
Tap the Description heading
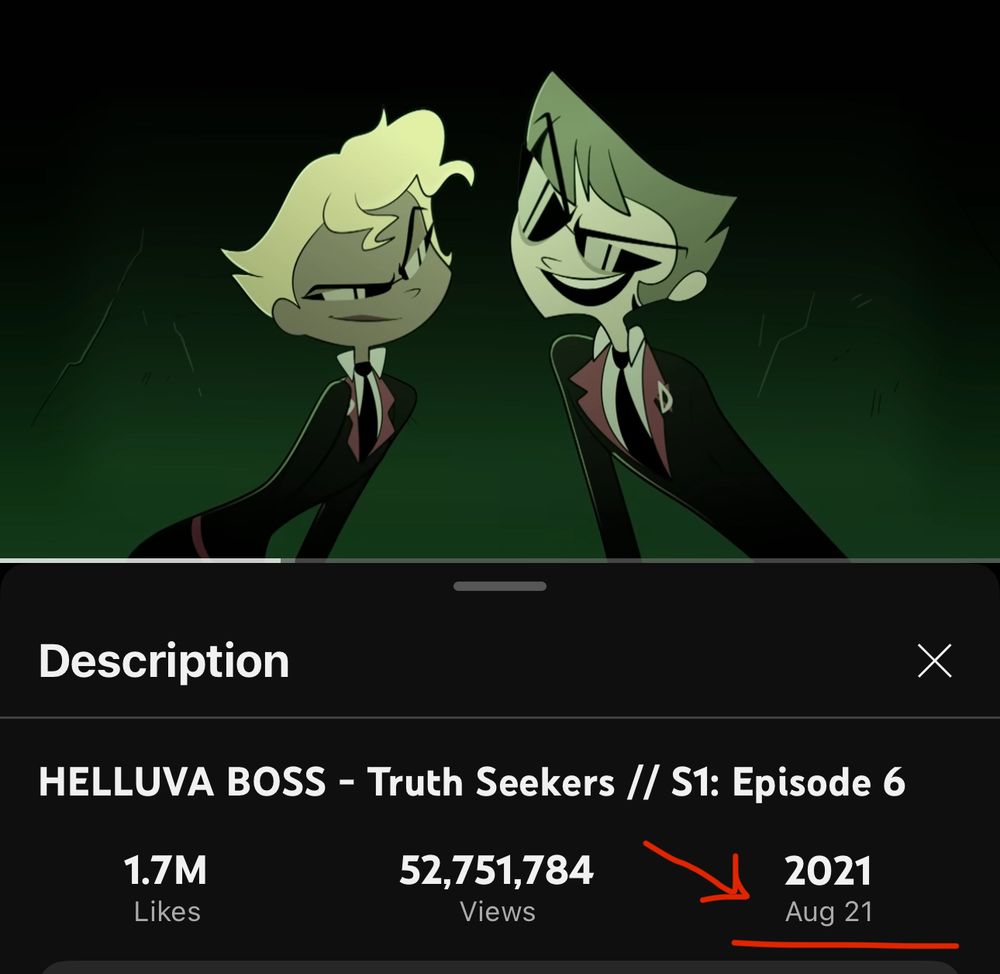(x=164, y=661)
